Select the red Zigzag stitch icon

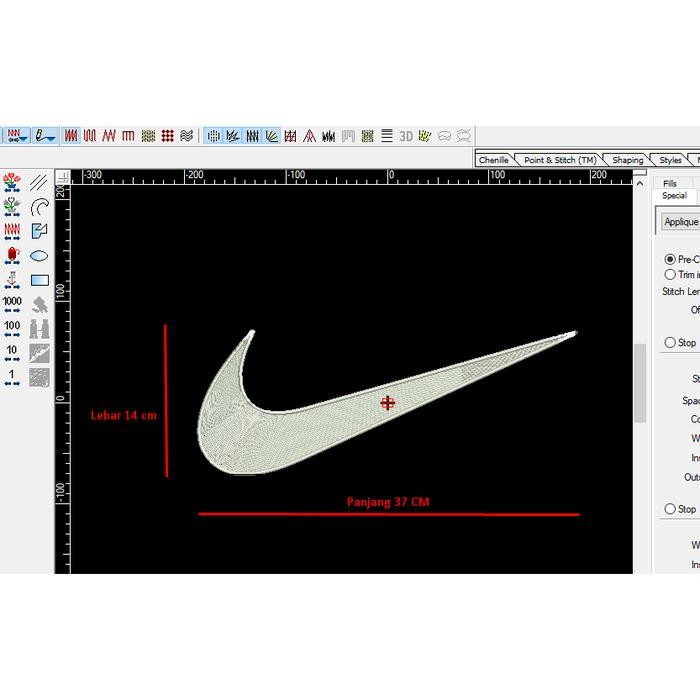(x=109, y=136)
